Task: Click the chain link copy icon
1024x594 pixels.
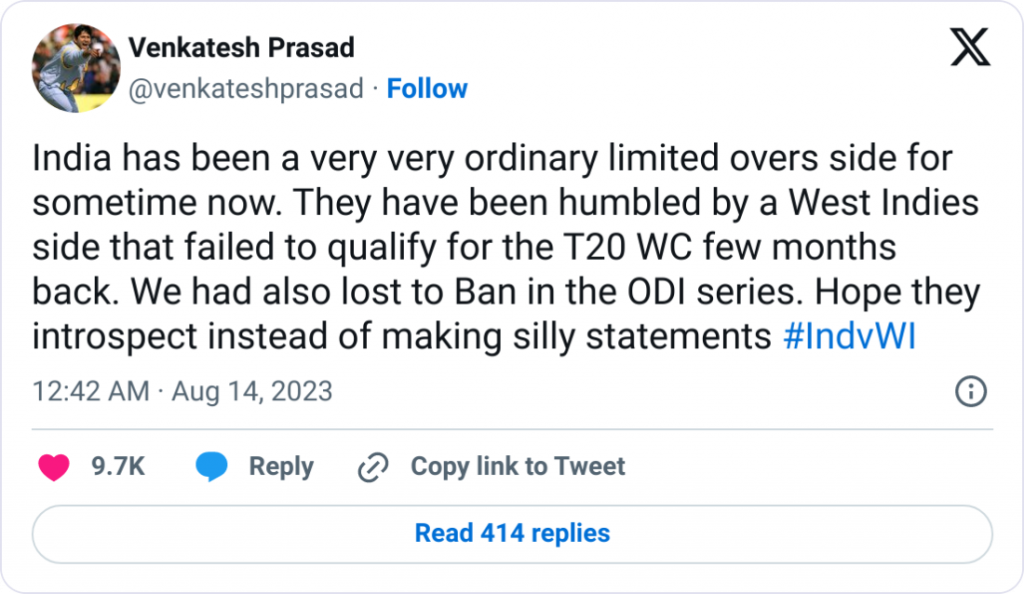Action: [373, 466]
